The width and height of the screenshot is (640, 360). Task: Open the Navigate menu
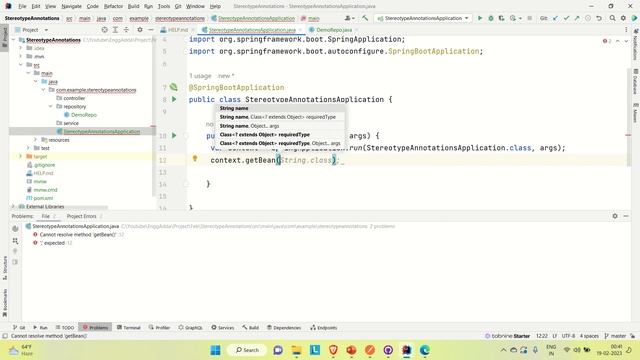71,6
